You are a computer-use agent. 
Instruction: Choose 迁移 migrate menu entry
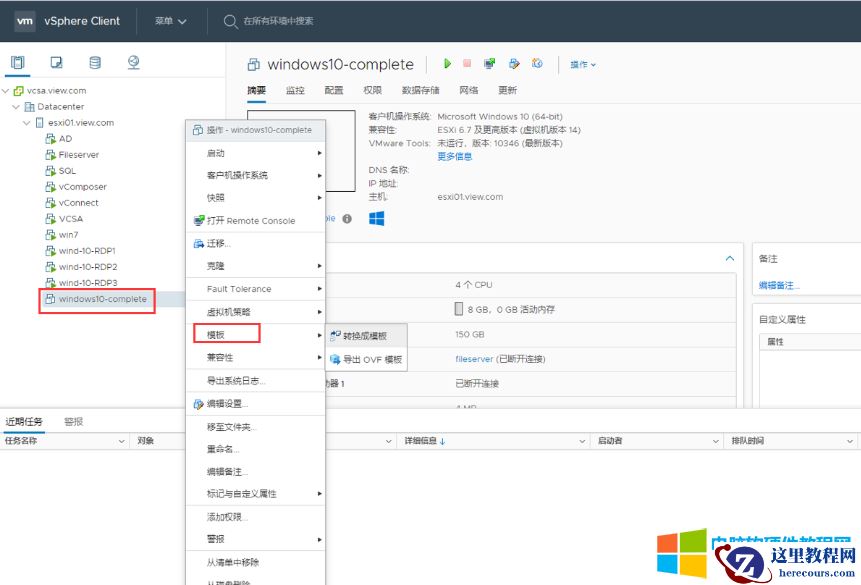(x=256, y=243)
